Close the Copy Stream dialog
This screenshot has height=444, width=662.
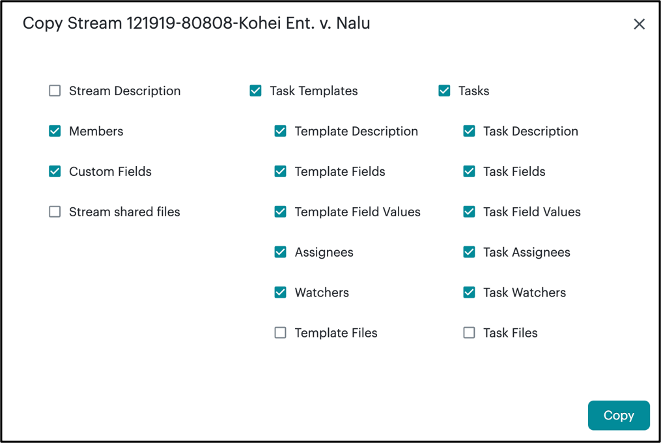tap(639, 24)
